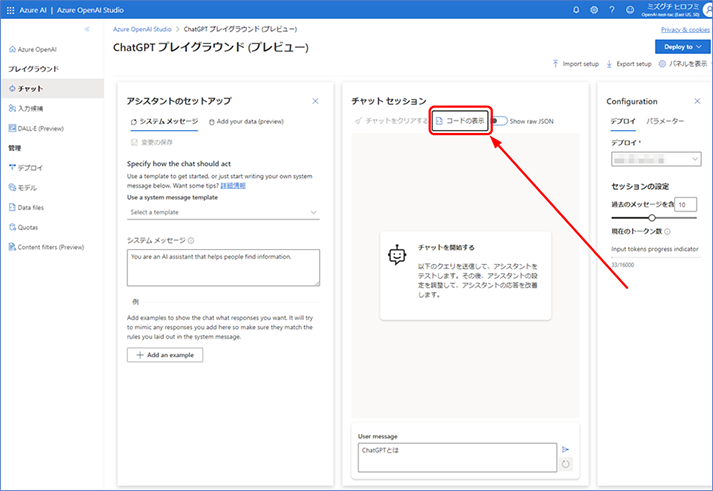The width and height of the screenshot is (713, 491).
Task: Expand the Deploy to dropdown button
Action: [682, 46]
